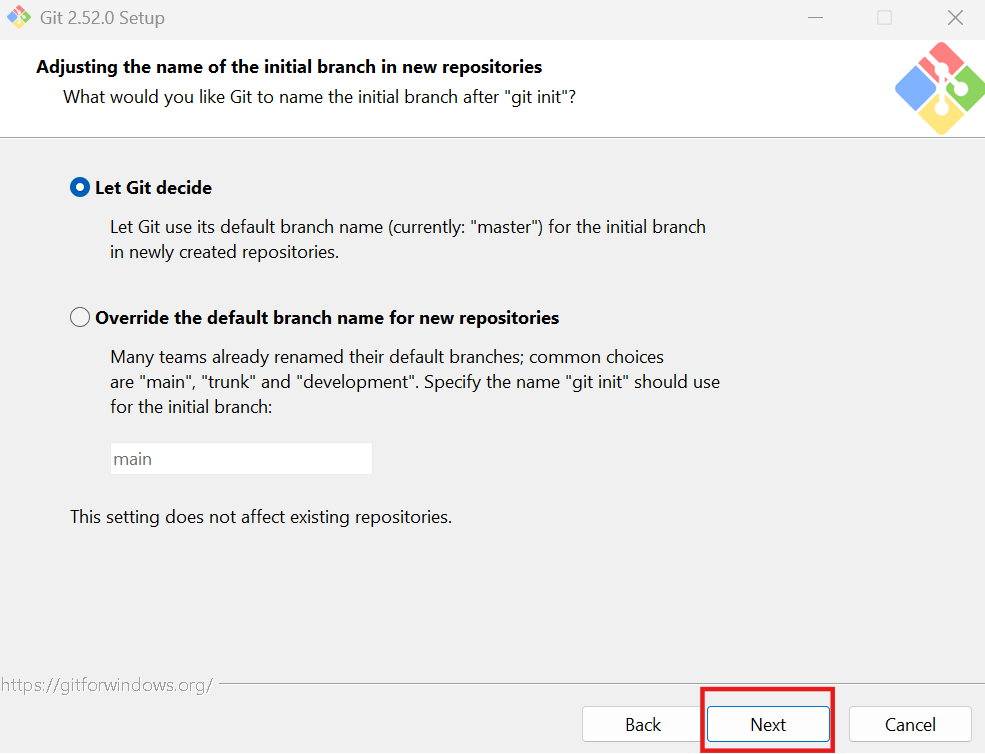
Task: Minimize the Git Setup window
Action: coord(815,18)
